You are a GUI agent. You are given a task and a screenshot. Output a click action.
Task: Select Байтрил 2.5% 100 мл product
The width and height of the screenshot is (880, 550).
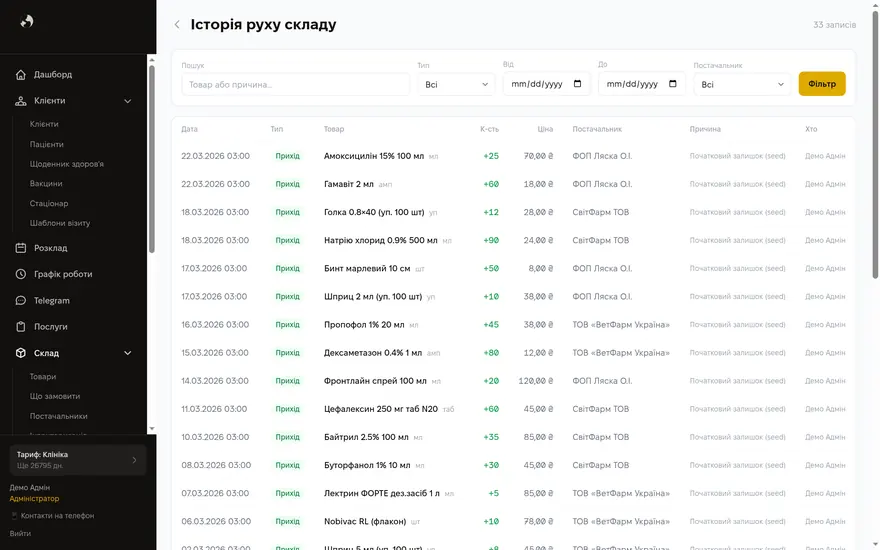(x=366, y=437)
